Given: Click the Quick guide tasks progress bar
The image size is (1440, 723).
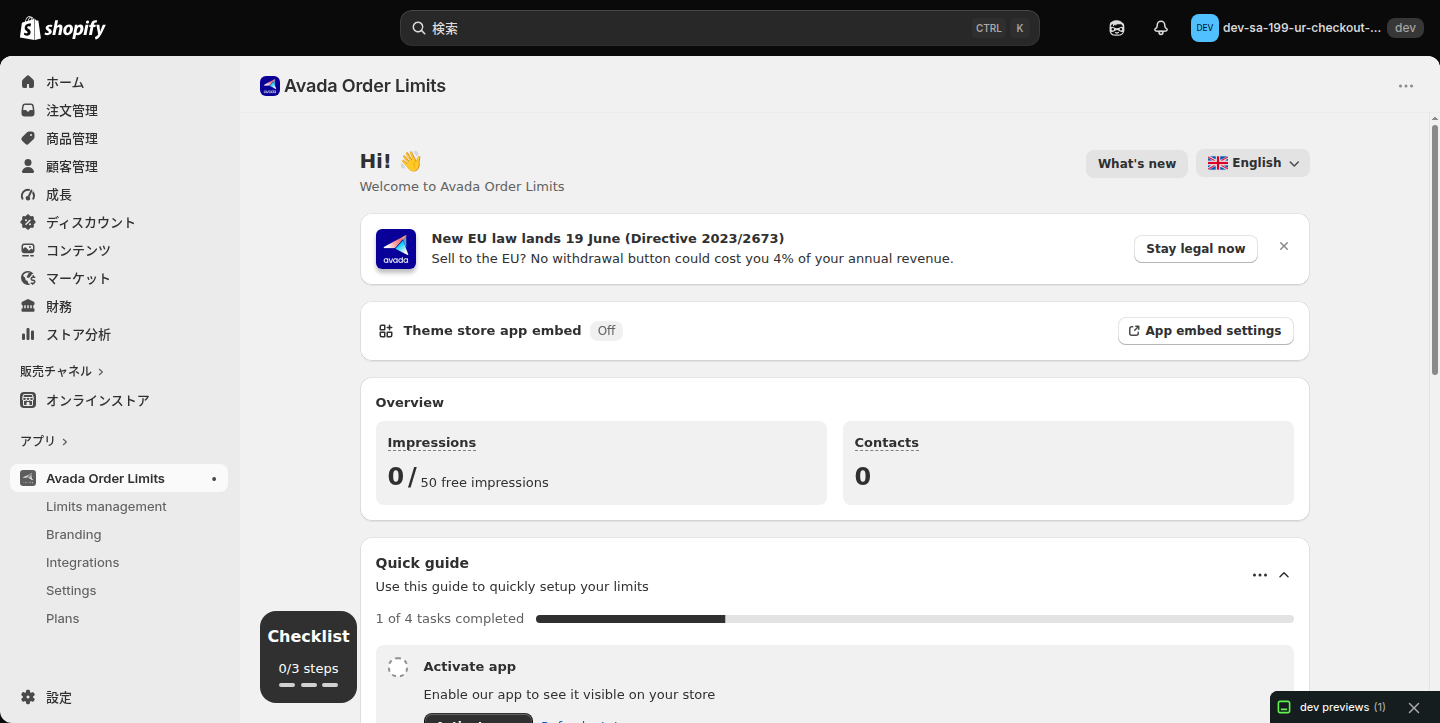Looking at the screenshot, I should tap(915, 619).
